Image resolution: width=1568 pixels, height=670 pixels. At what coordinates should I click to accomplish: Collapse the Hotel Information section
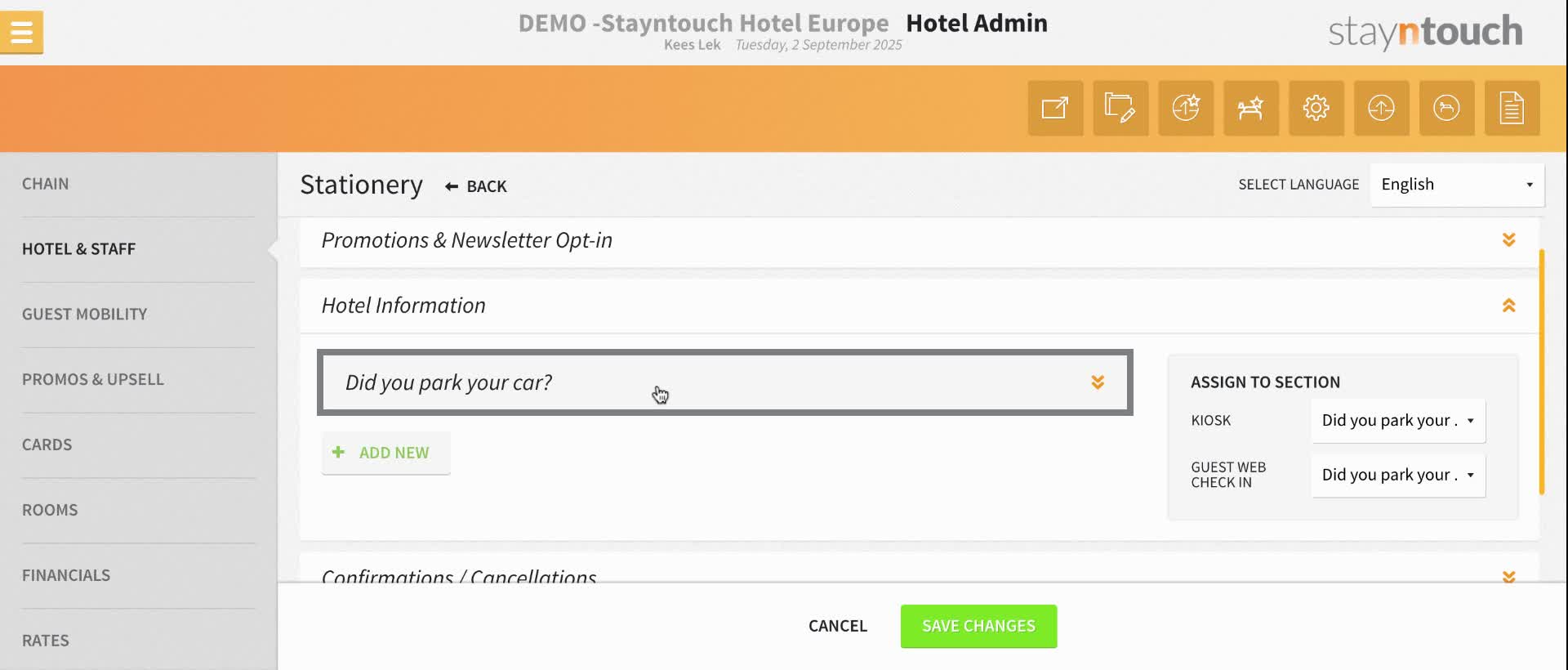point(1508,306)
